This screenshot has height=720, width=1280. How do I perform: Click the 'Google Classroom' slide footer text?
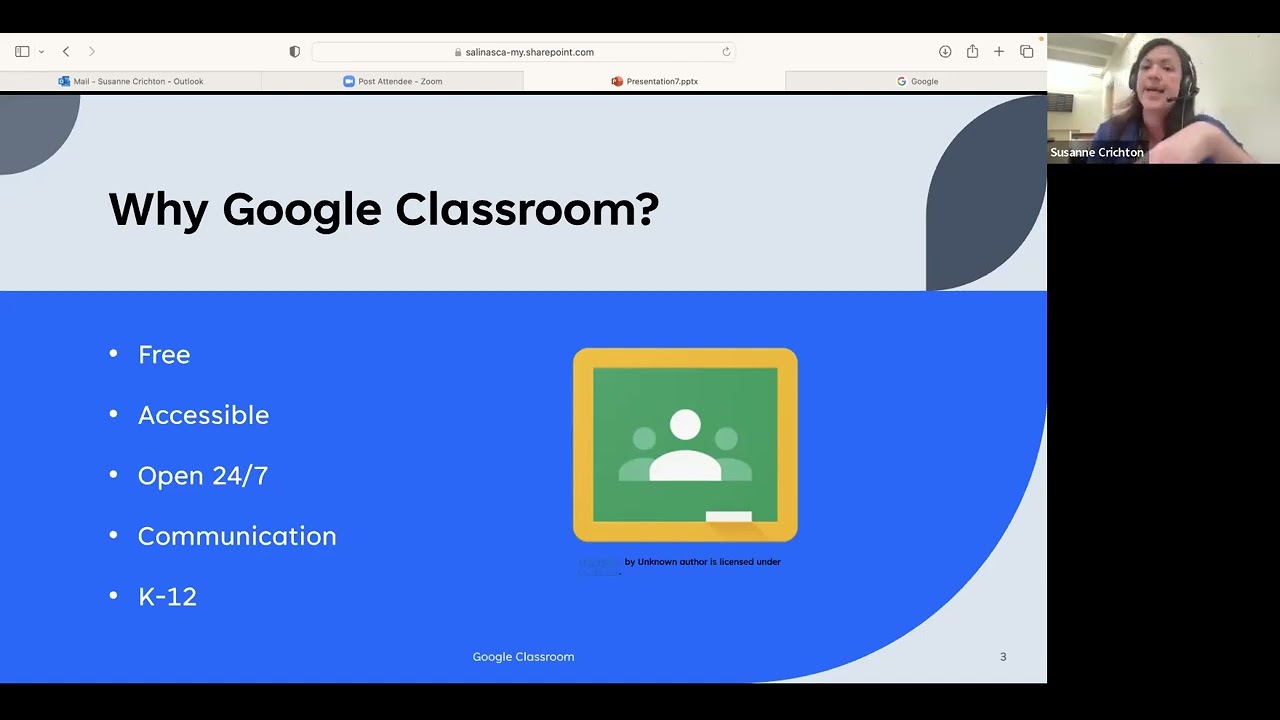(523, 657)
